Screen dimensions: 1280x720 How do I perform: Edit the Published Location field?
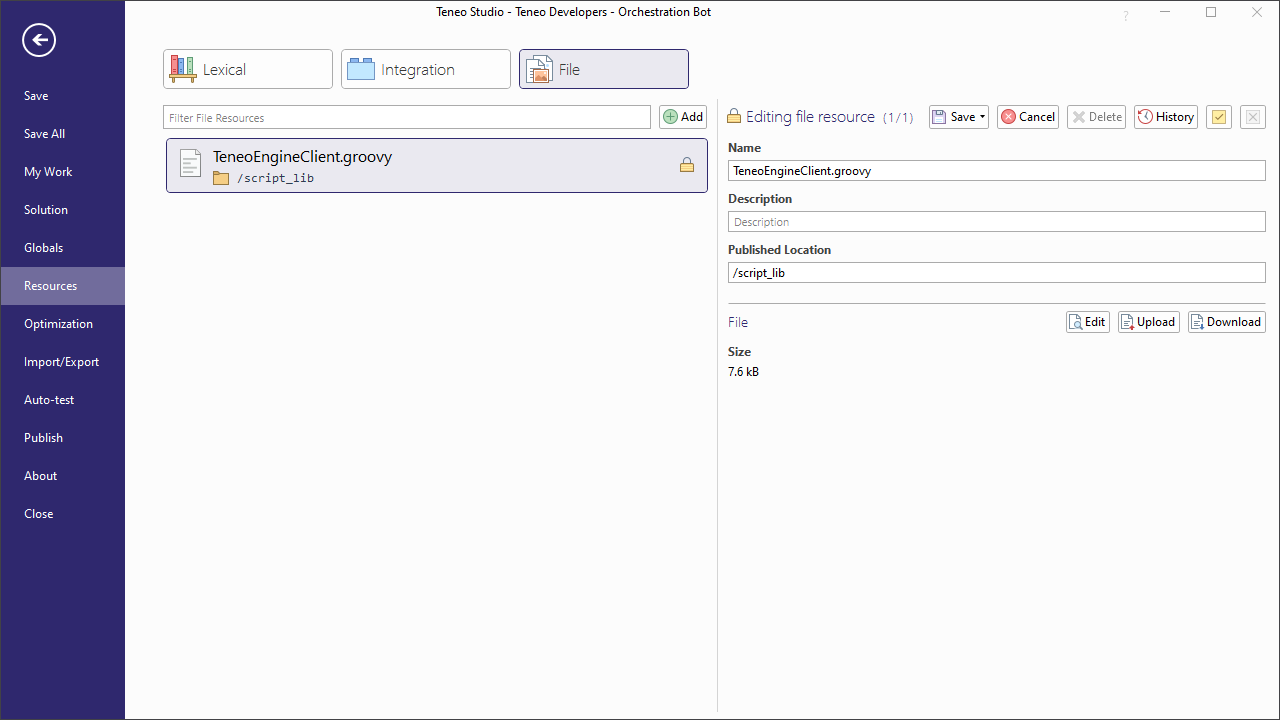point(997,273)
